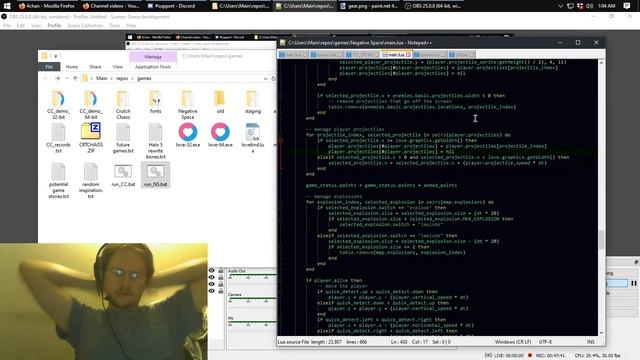
Task: Select the love-32.exe file
Action: [x=188, y=136]
